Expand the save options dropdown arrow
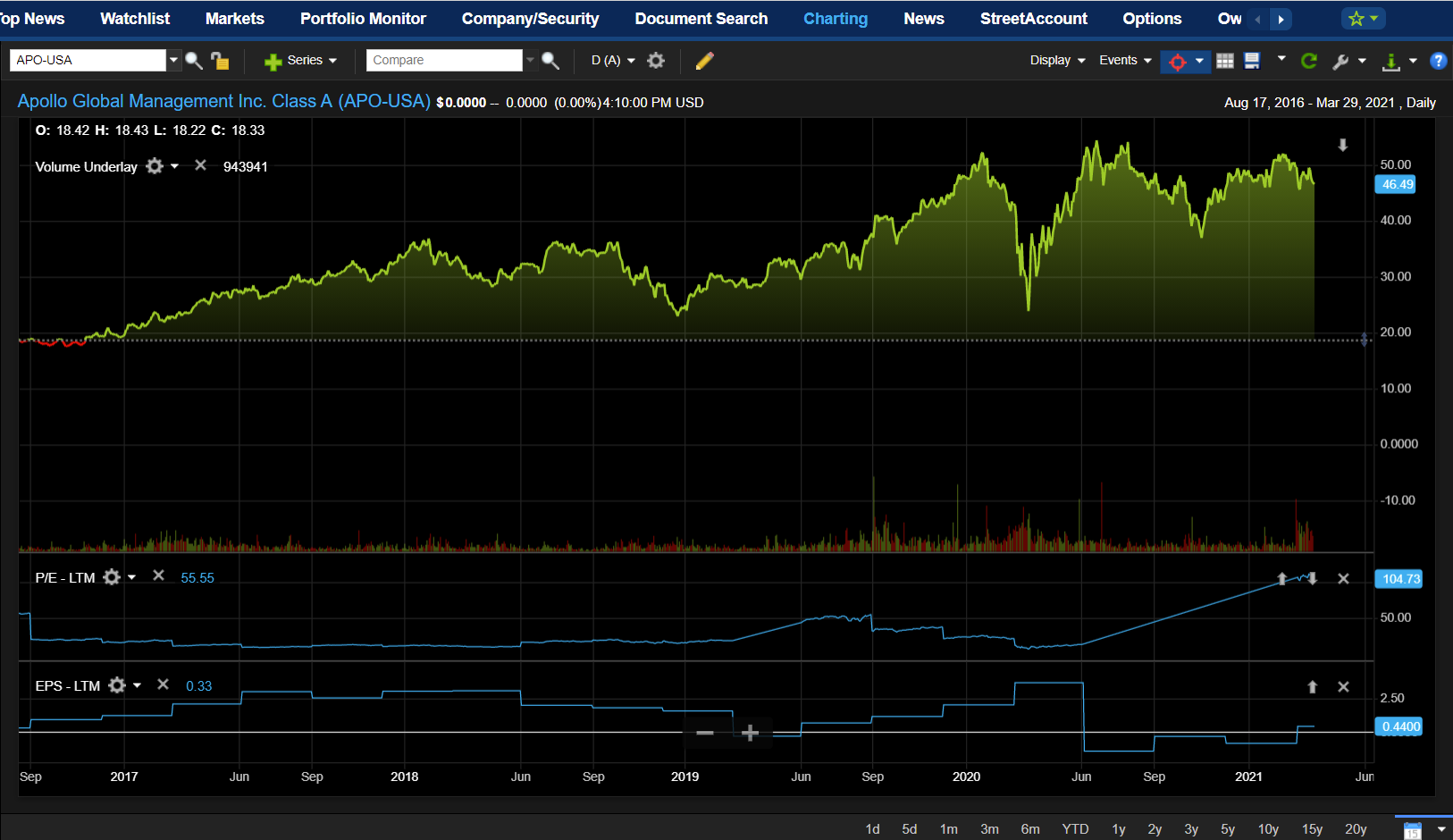Image resolution: width=1453 pixels, height=840 pixels. tap(1281, 58)
